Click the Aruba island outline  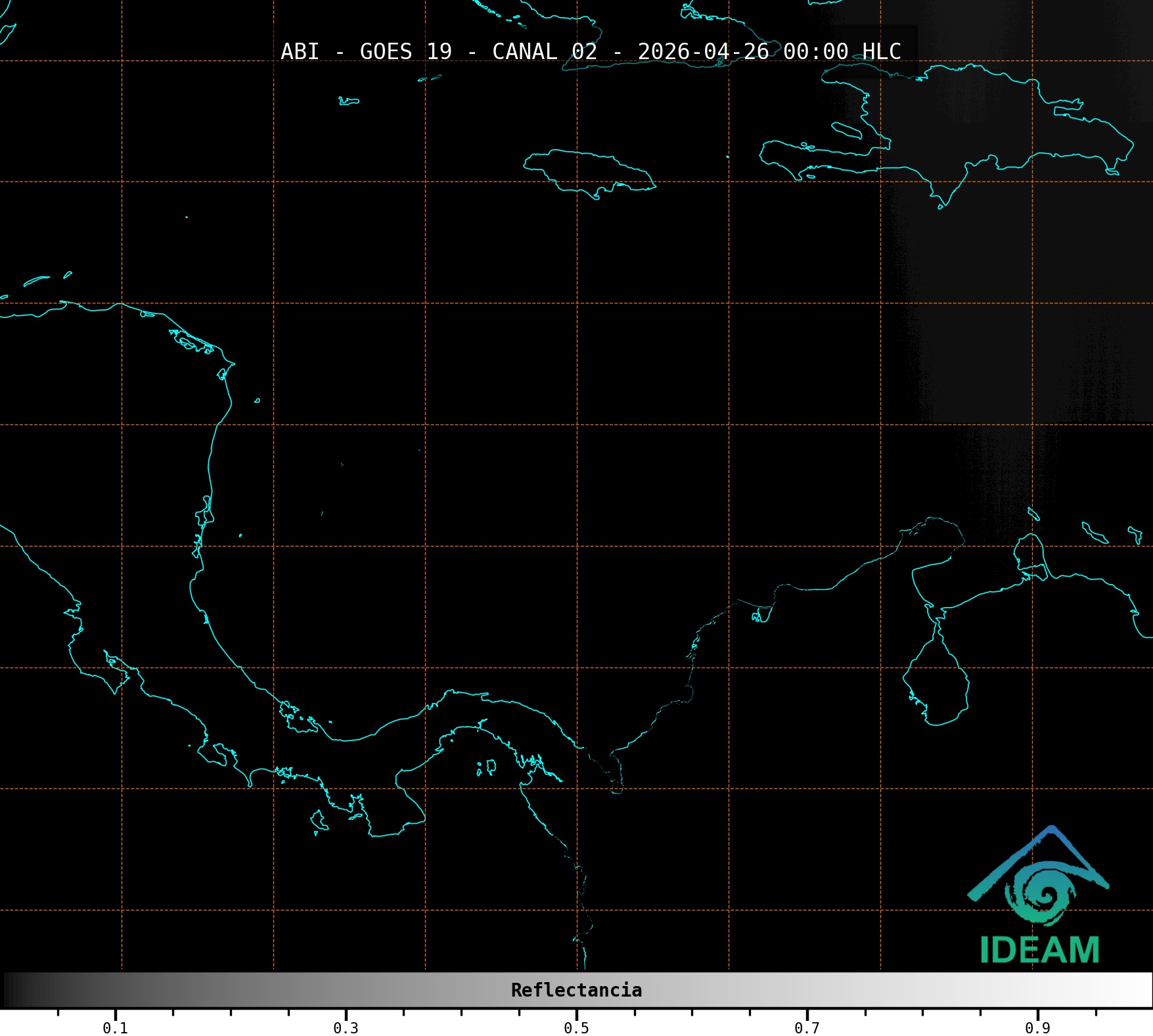[1033, 514]
